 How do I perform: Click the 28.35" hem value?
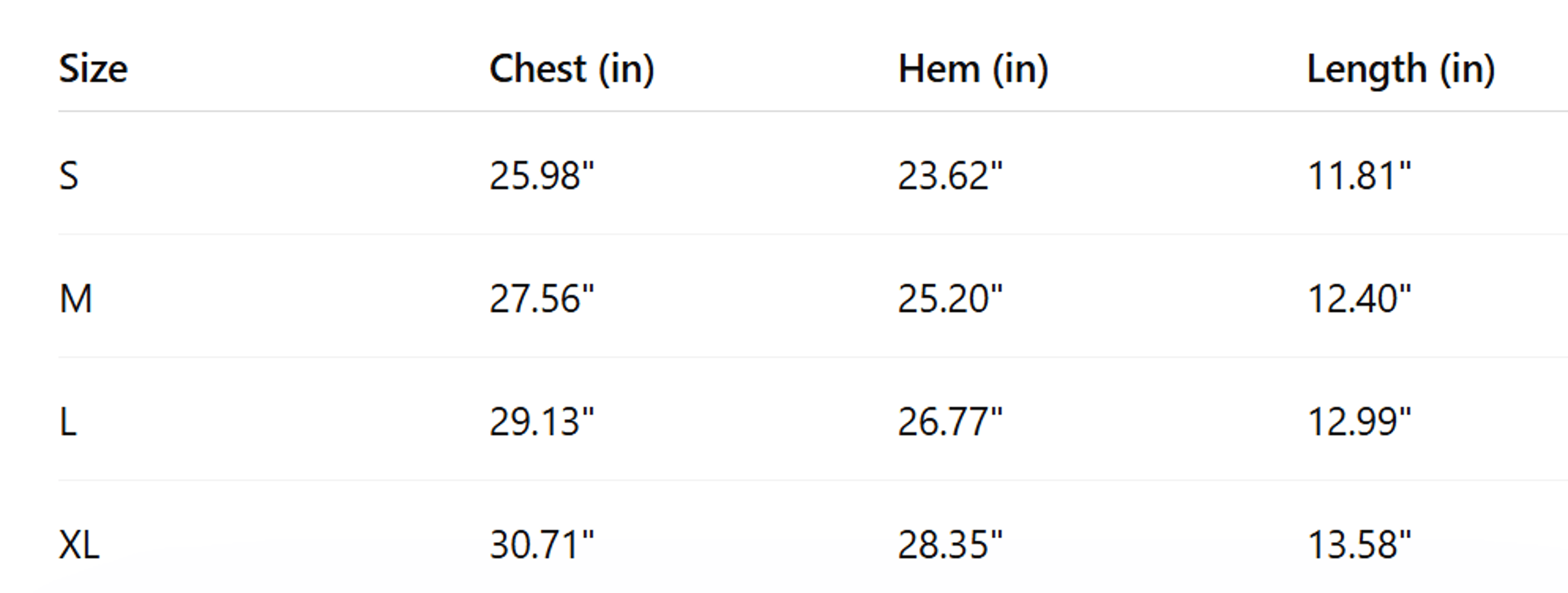(949, 545)
